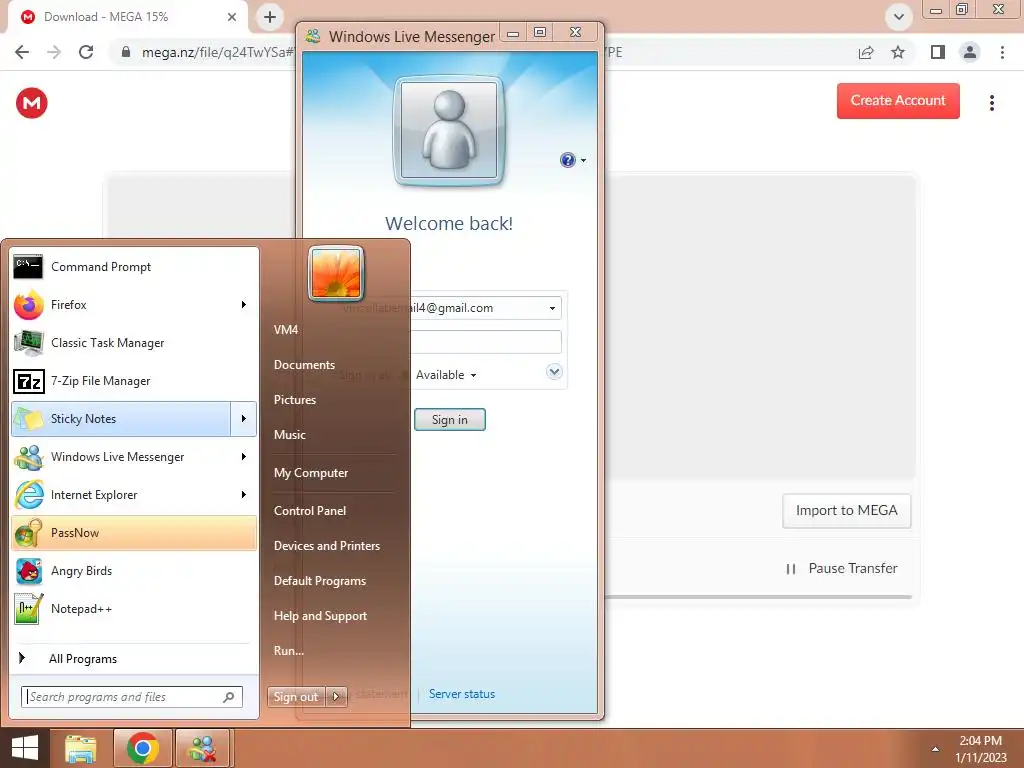Screen dimensions: 1024x768
Task: Expand sign-in options chevron in Messenger
Action: (x=554, y=372)
